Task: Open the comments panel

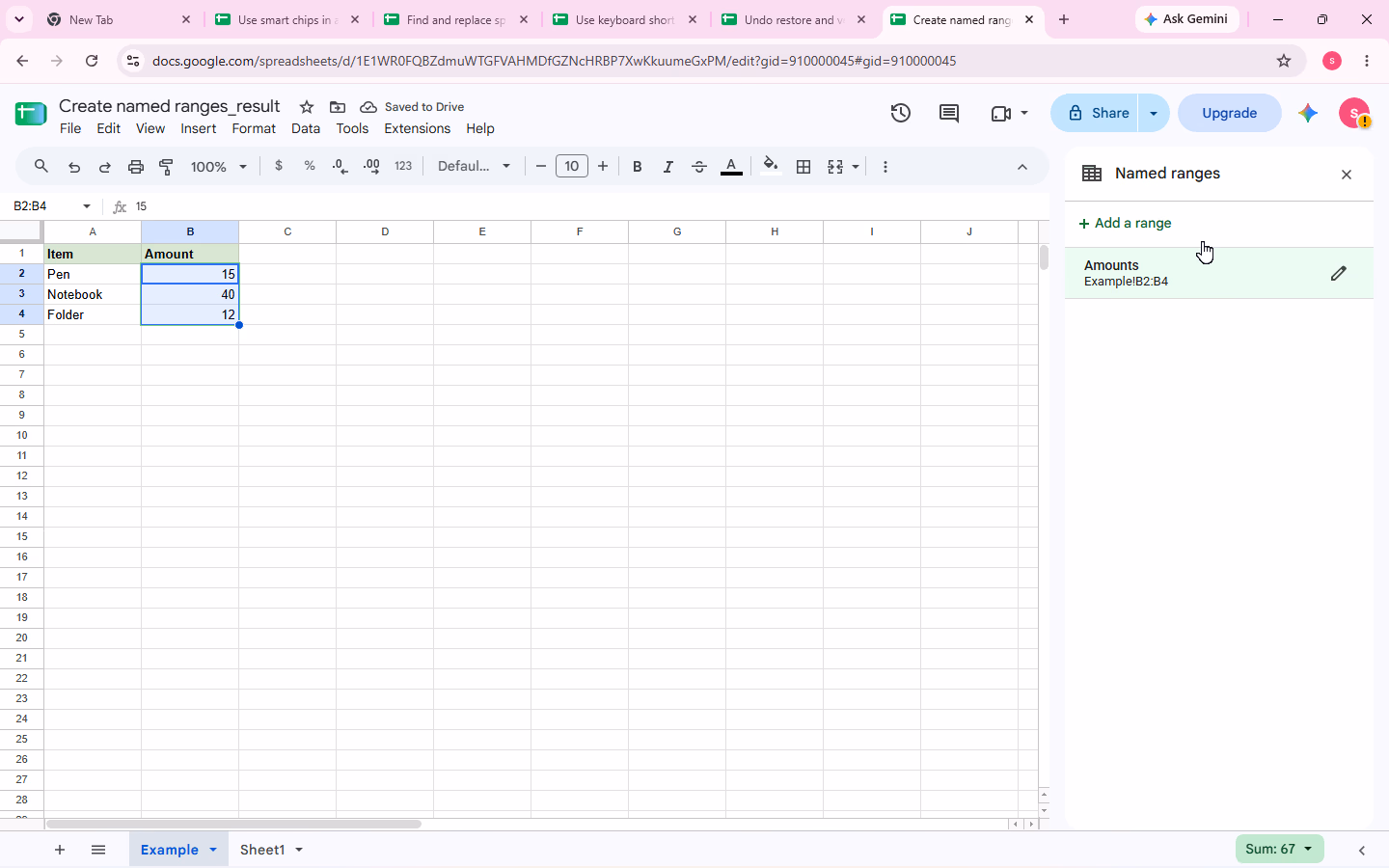Action: (x=949, y=113)
